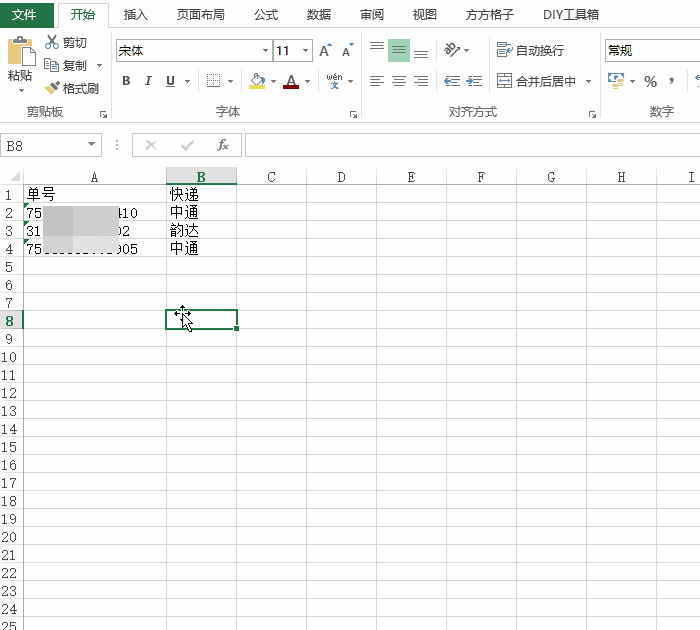Click the text orientation icon
This screenshot has width=700, height=630.
pos(451,50)
